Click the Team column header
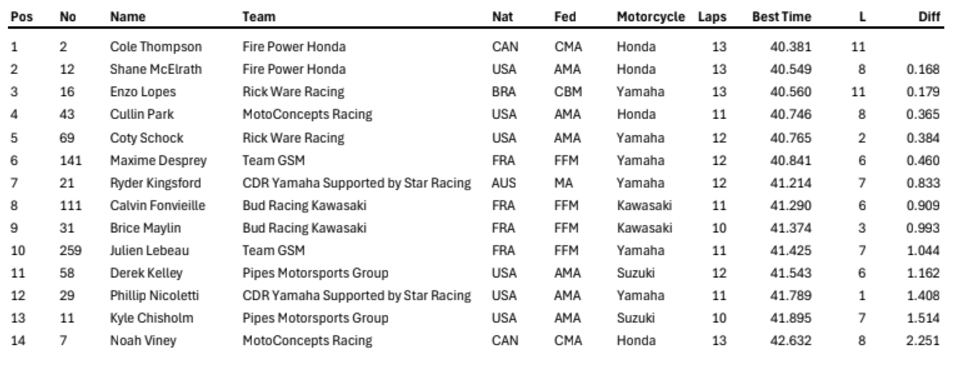 pyautogui.click(x=259, y=17)
